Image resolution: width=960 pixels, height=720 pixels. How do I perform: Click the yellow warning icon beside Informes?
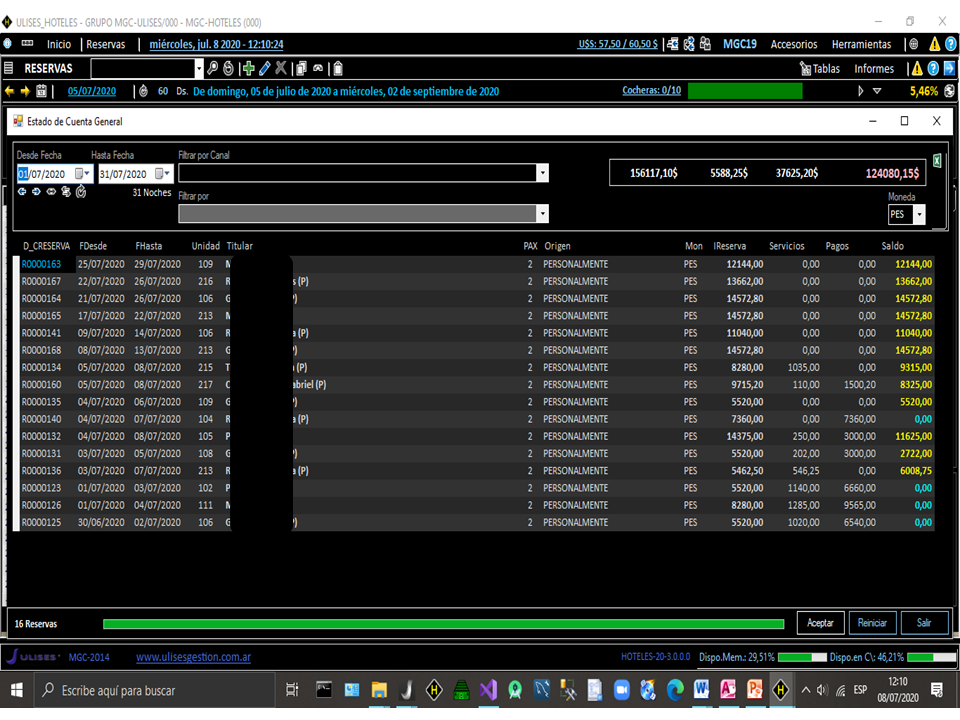click(x=915, y=69)
